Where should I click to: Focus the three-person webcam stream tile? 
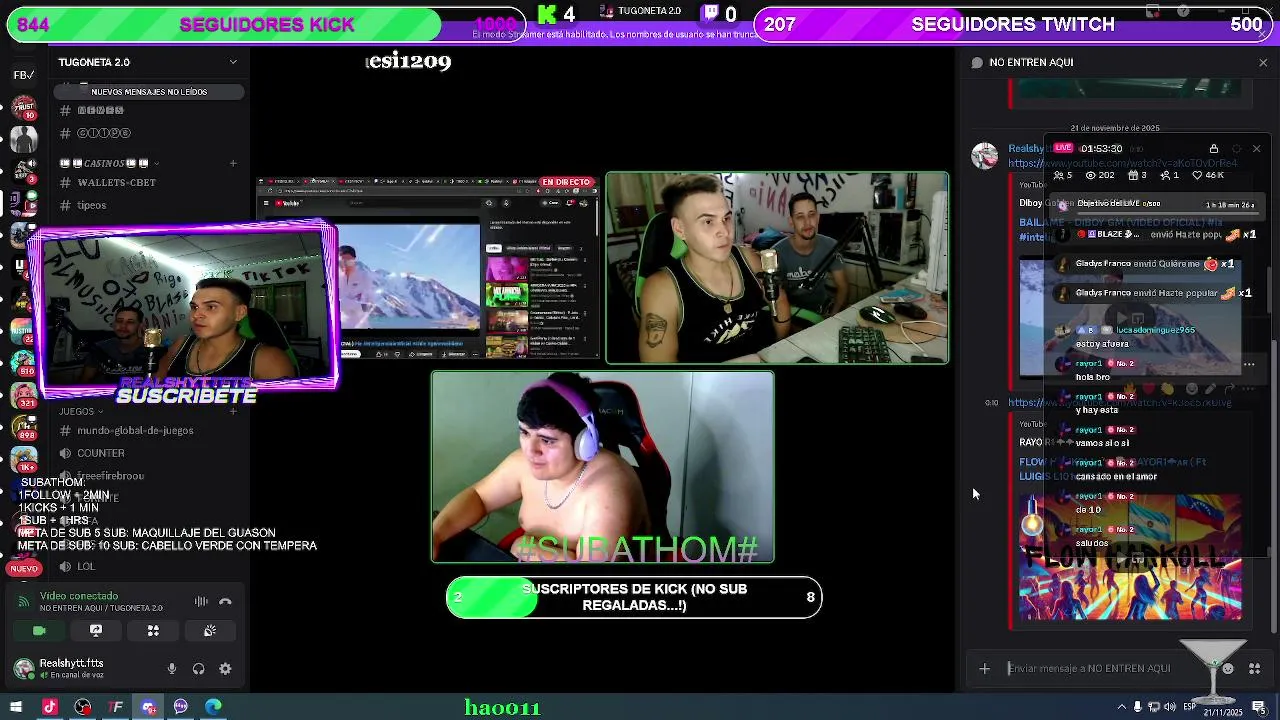[776, 267]
